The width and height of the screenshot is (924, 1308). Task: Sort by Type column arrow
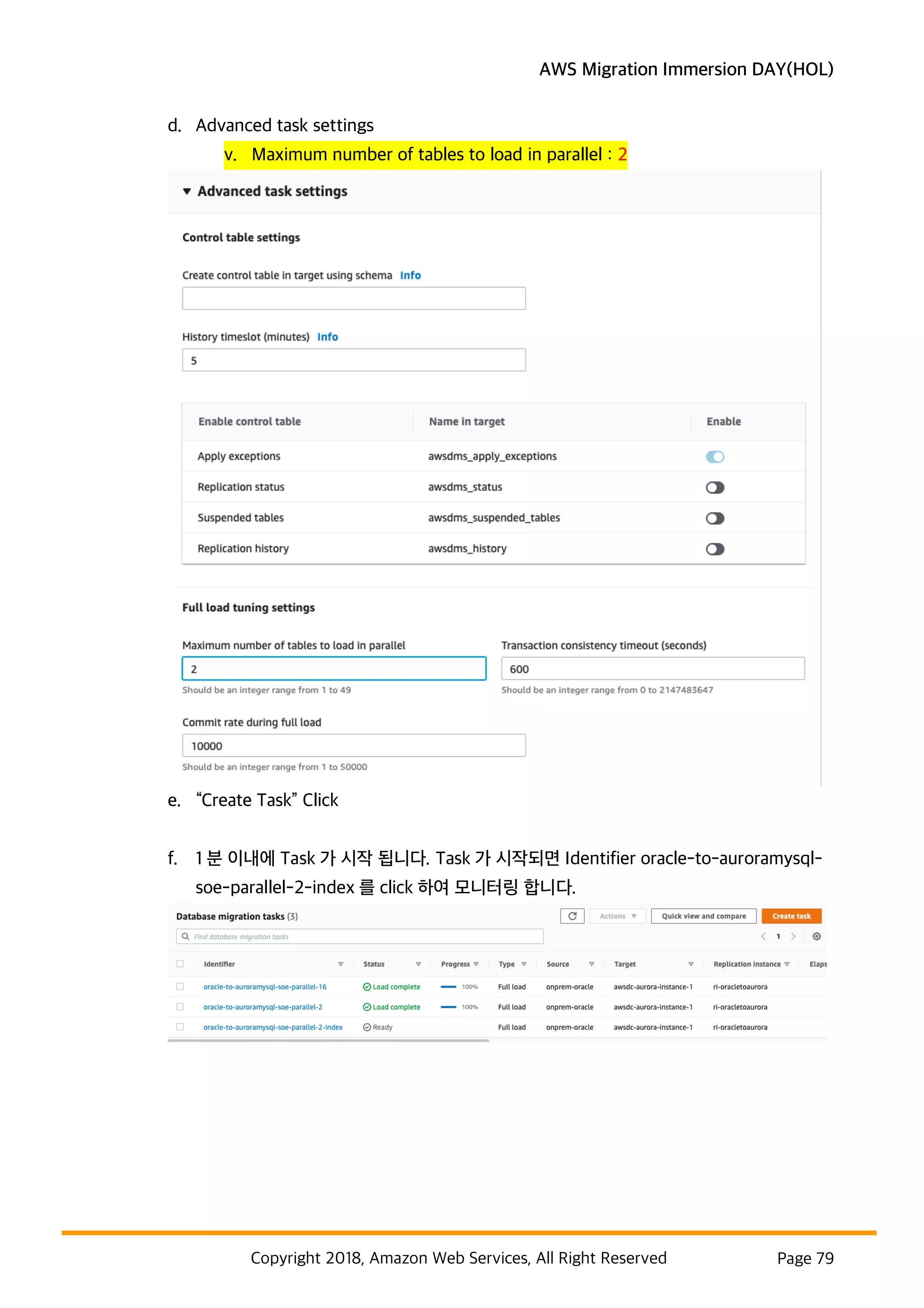(524, 965)
